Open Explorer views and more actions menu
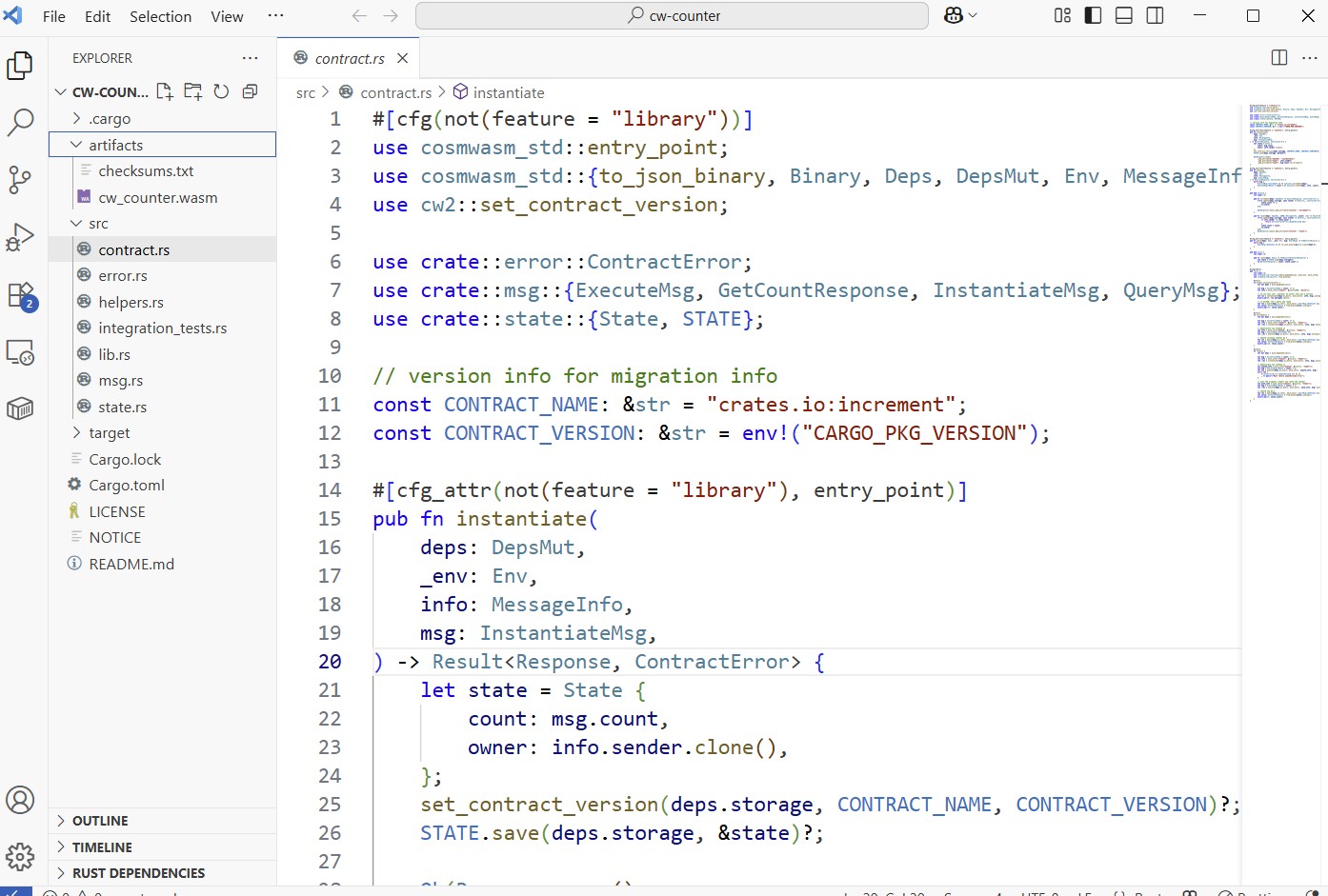 [251, 58]
